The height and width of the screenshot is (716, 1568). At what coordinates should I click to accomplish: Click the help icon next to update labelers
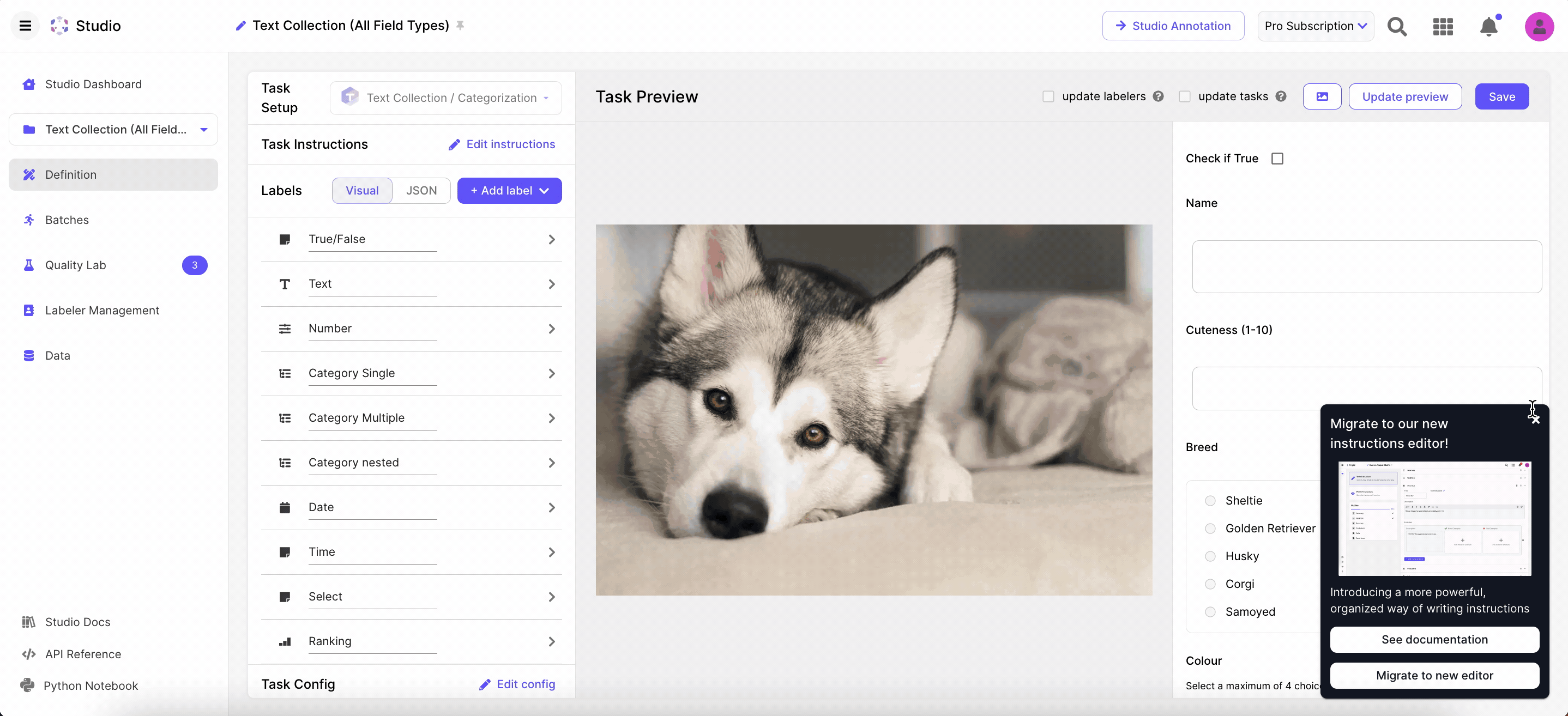1159,97
